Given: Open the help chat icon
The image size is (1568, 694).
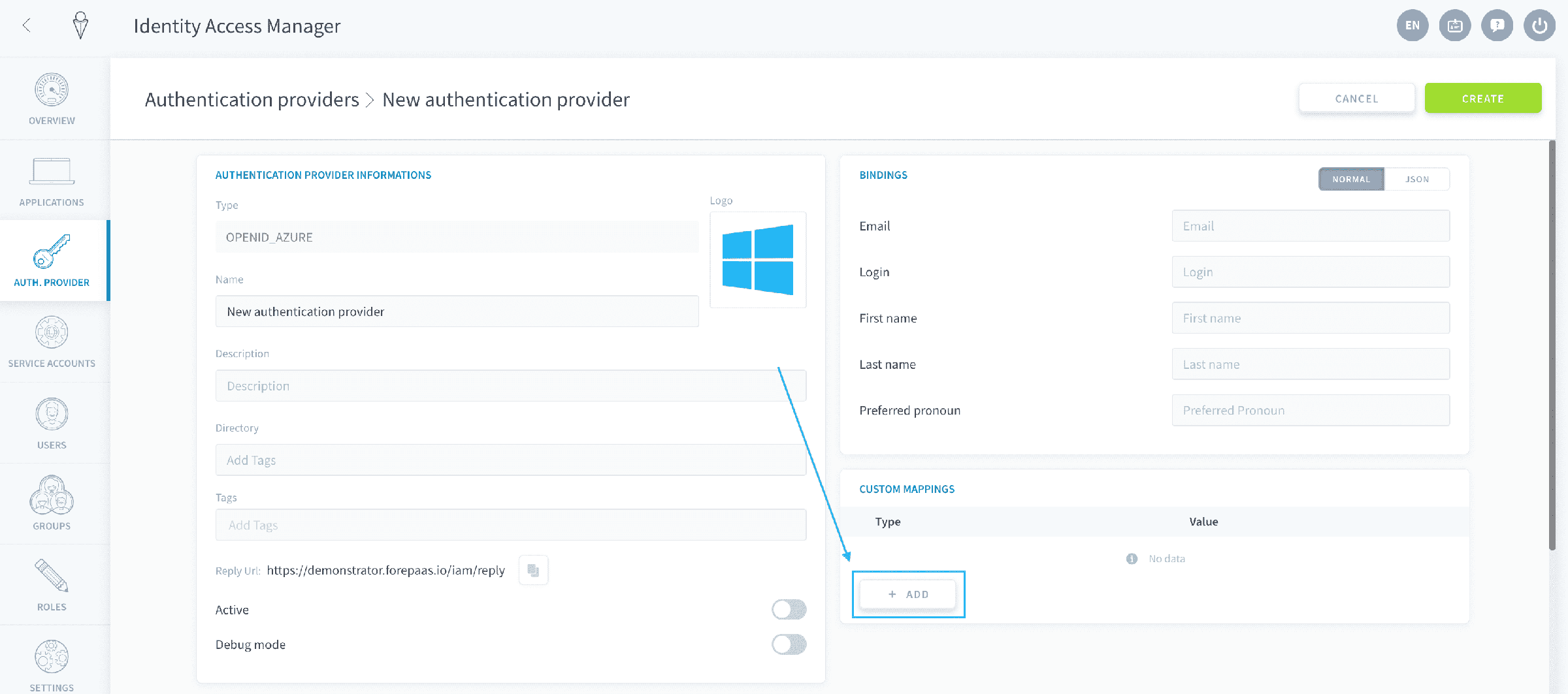Looking at the screenshot, I should tap(1497, 25).
